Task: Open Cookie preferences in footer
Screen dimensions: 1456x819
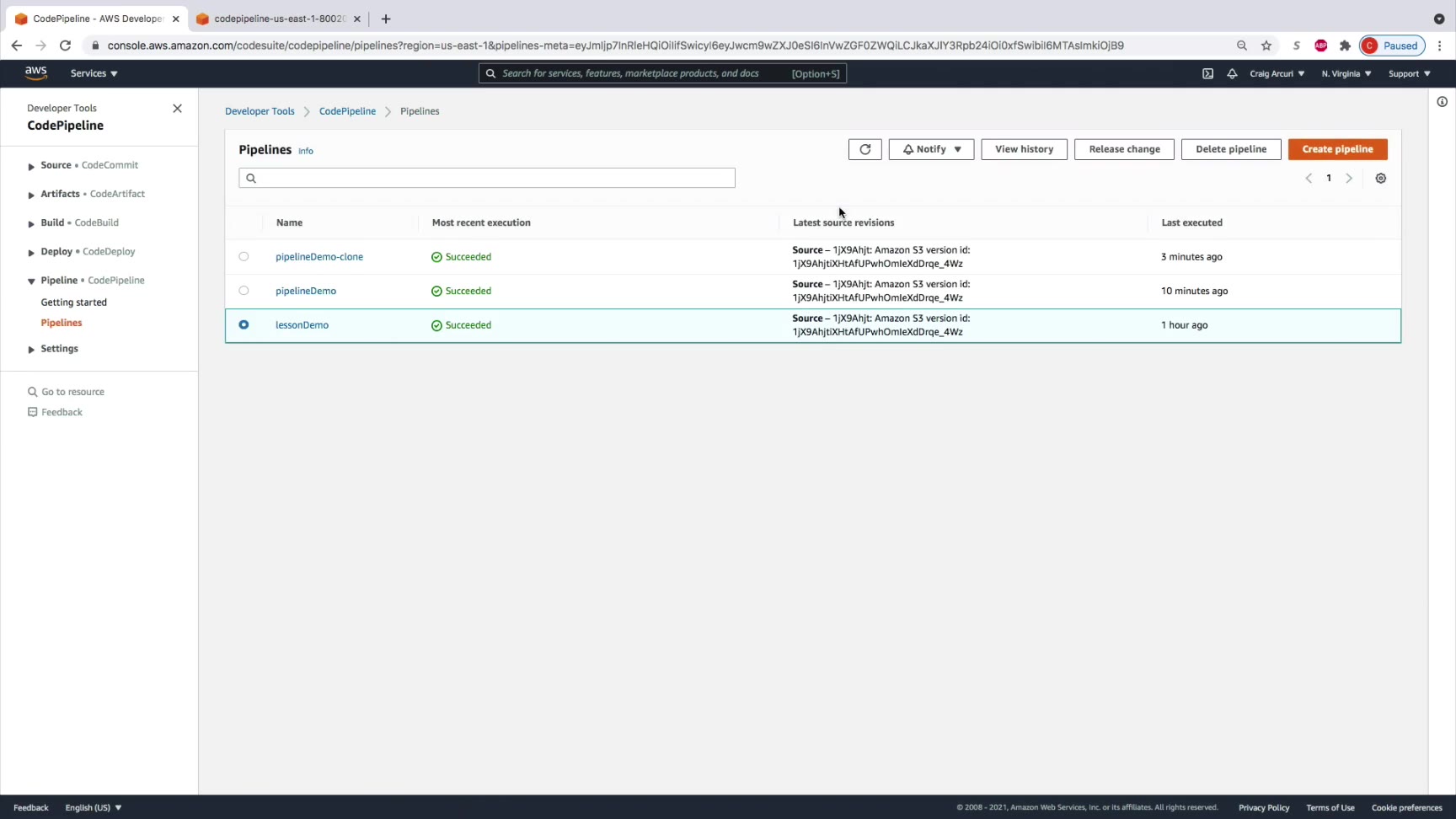Action: click(1406, 807)
